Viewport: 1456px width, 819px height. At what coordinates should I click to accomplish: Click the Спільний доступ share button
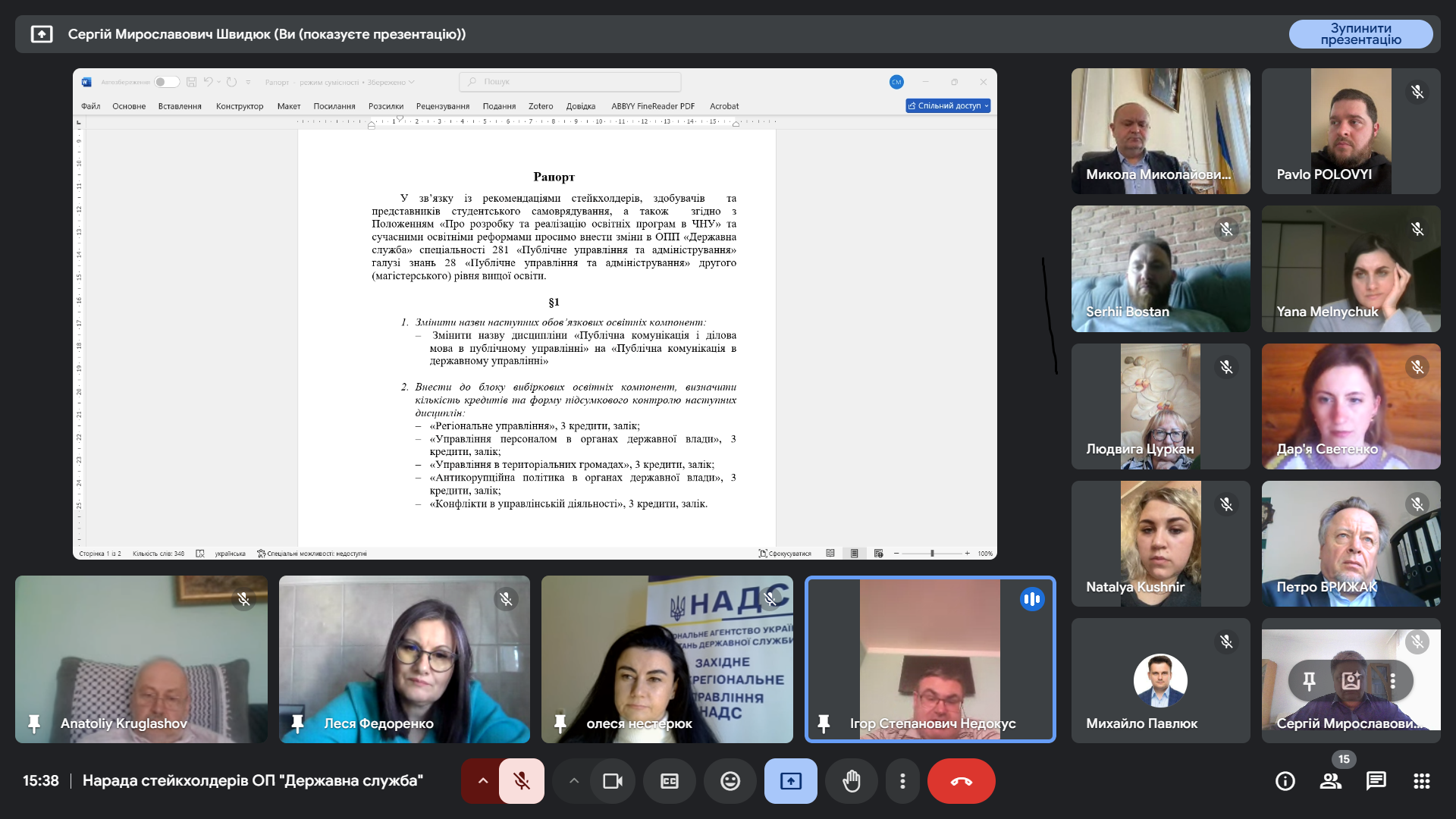click(948, 106)
